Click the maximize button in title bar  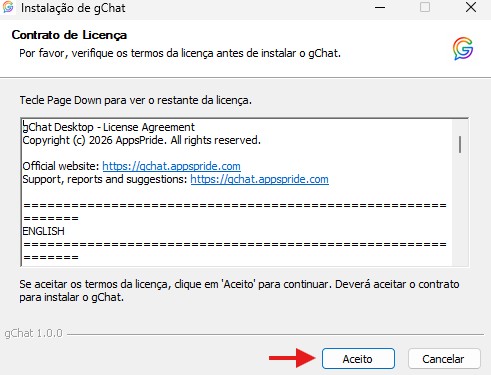pos(425,7)
